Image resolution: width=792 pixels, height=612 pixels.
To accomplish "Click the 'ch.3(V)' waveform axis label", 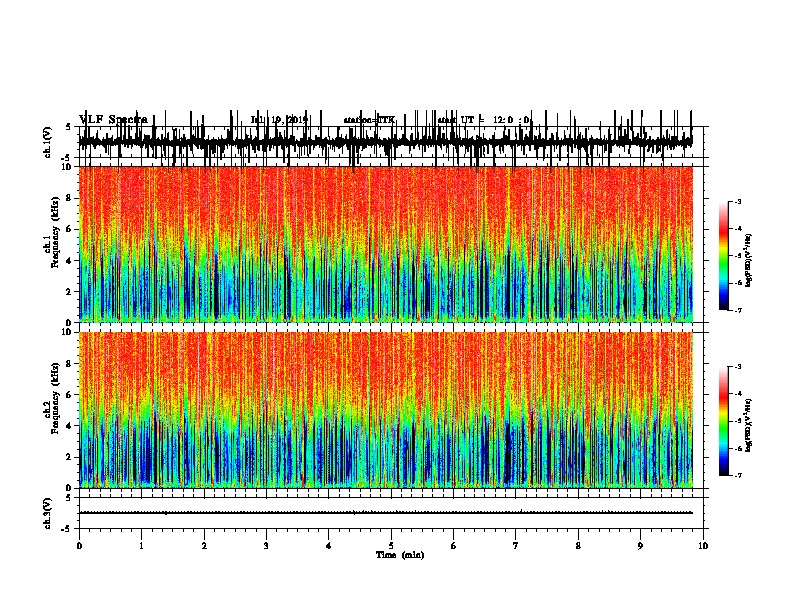I will pos(48,513).
